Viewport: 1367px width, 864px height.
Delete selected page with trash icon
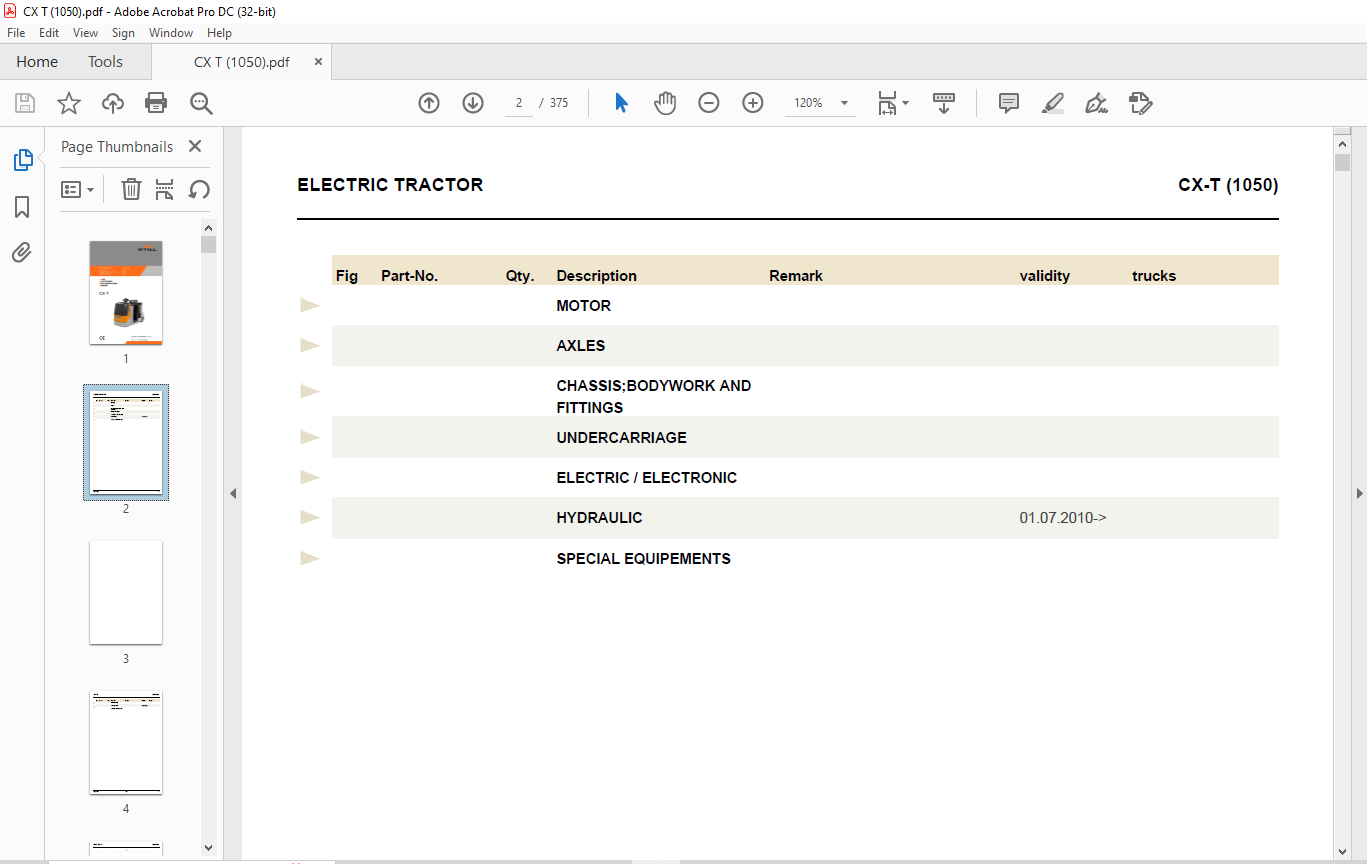(131, 189)
